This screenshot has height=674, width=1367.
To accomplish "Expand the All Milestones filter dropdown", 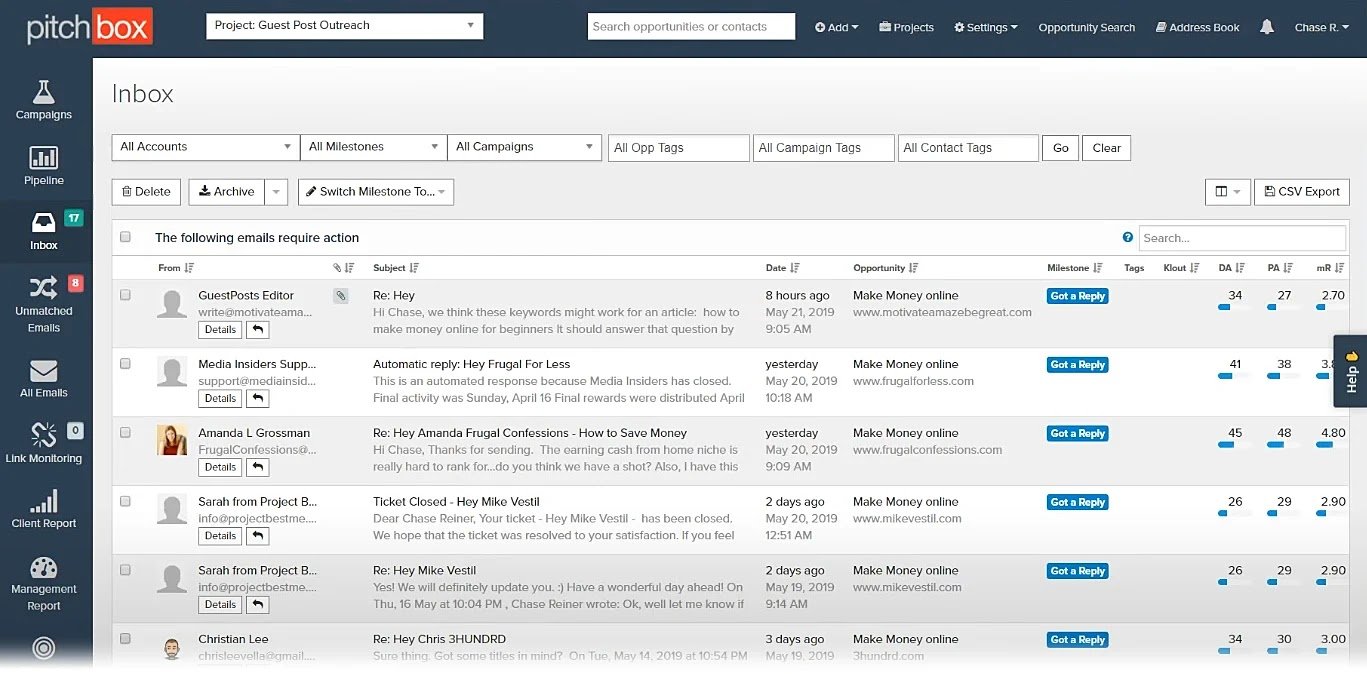I will pos(373,147).
